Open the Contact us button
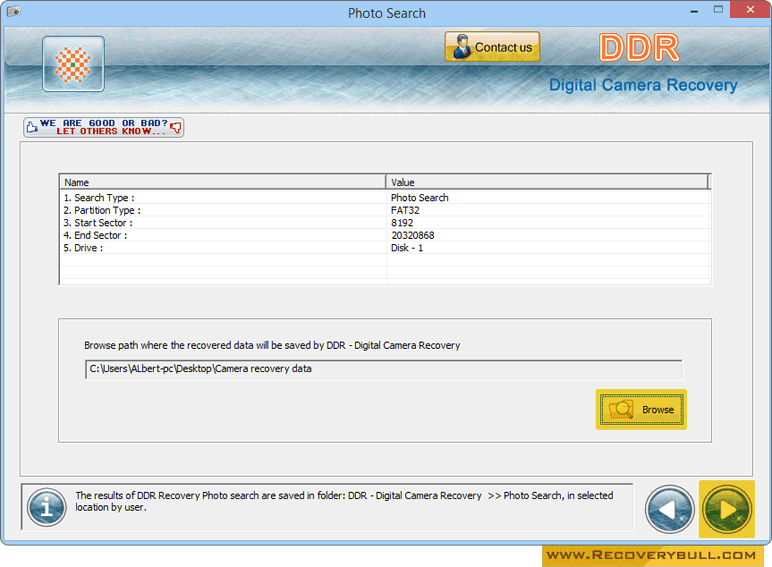 [x=492, y=47]
